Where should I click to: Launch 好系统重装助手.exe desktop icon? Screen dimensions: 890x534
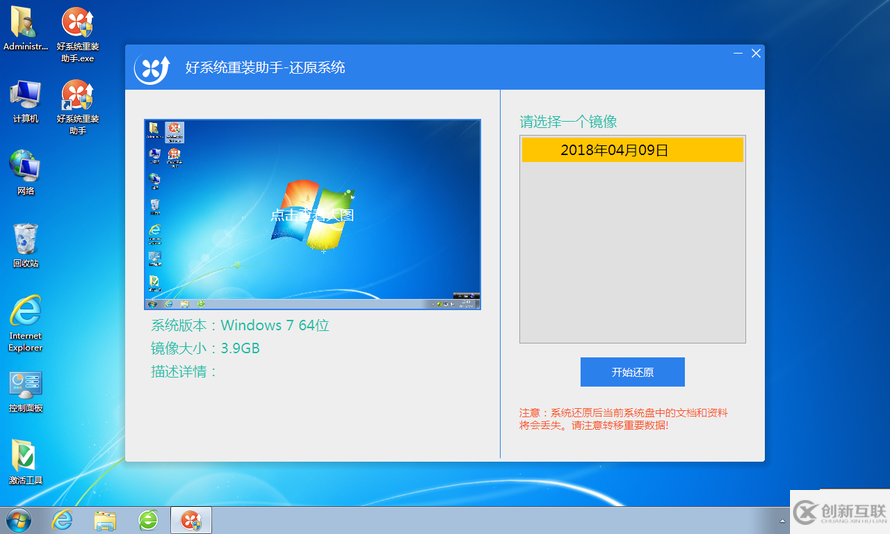pos(78,34)
